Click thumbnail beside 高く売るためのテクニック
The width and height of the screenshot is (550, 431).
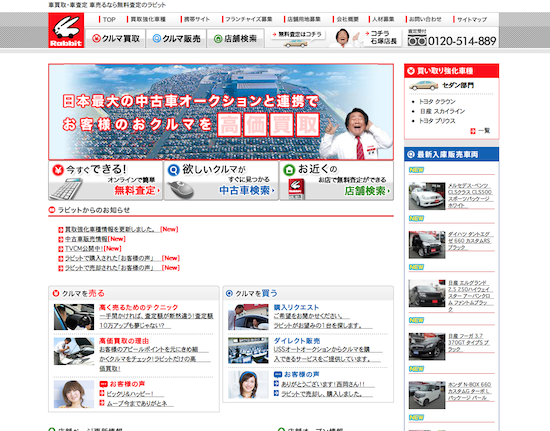tap(74, 317)
